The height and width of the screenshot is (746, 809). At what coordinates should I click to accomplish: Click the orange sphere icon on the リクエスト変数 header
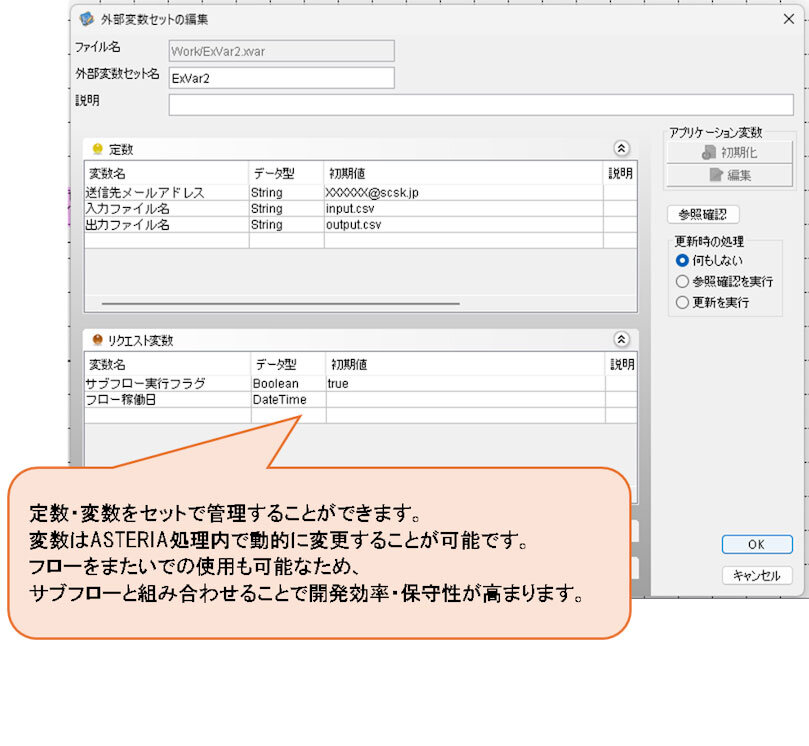pyautogui.click(x=96, y=341)
